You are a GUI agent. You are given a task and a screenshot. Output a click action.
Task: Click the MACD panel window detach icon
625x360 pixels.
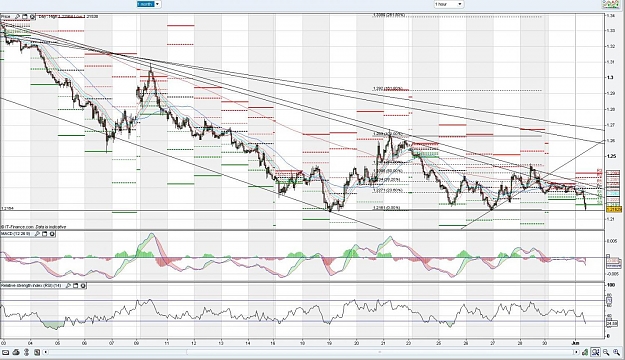click(x=45, y=234)
